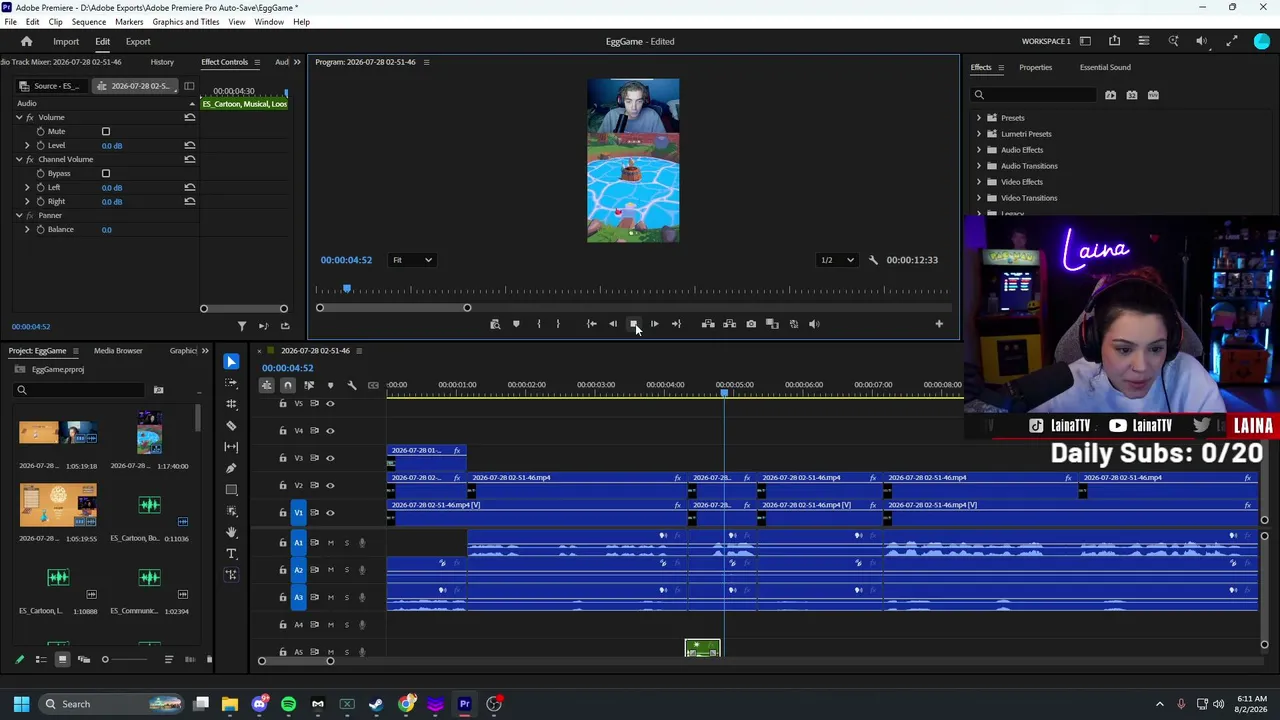Solo track A2

click(347, 570)
